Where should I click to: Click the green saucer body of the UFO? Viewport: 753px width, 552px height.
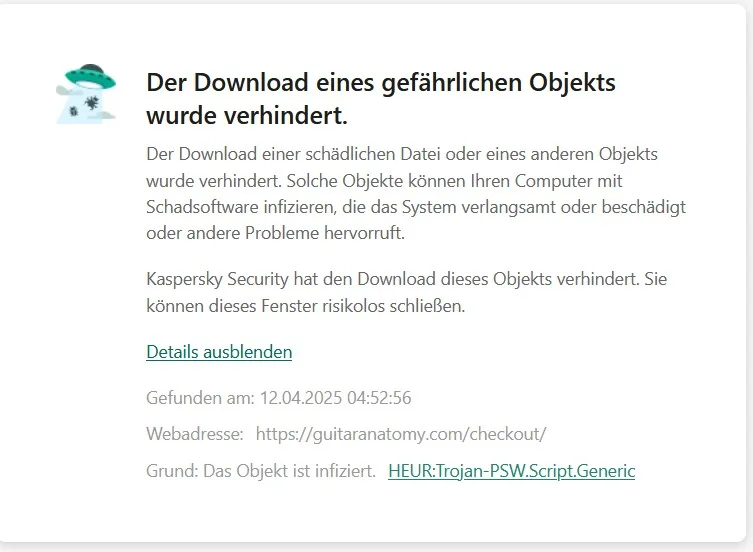tap(90, 78)
